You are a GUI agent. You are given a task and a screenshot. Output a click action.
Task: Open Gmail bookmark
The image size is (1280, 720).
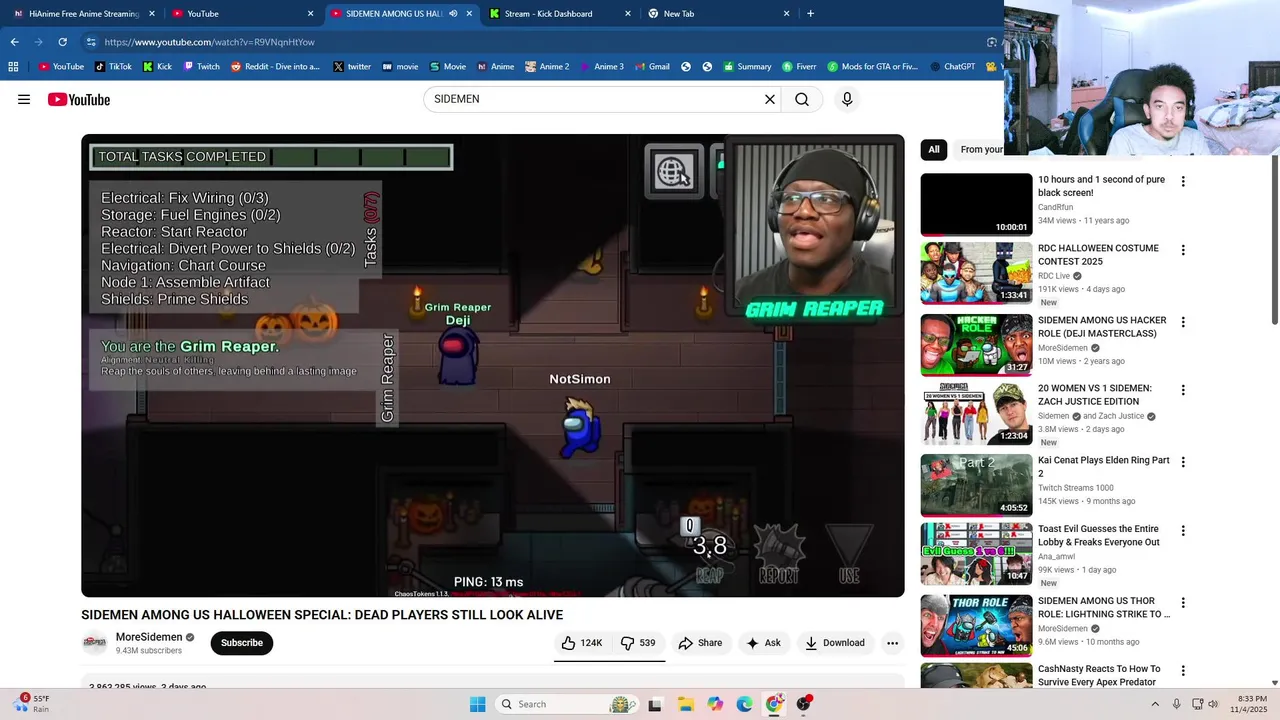[651, 67]
